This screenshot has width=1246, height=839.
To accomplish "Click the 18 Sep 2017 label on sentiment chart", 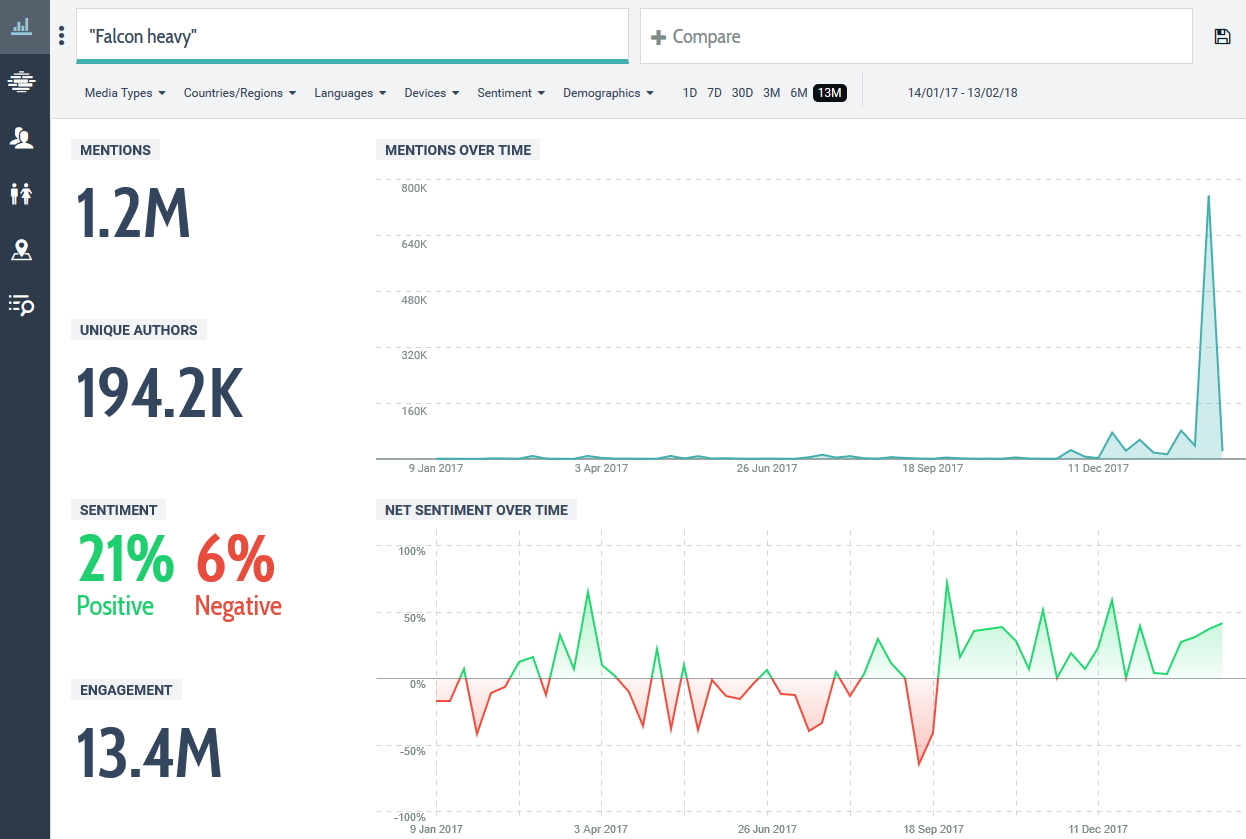I will [933, 829].
